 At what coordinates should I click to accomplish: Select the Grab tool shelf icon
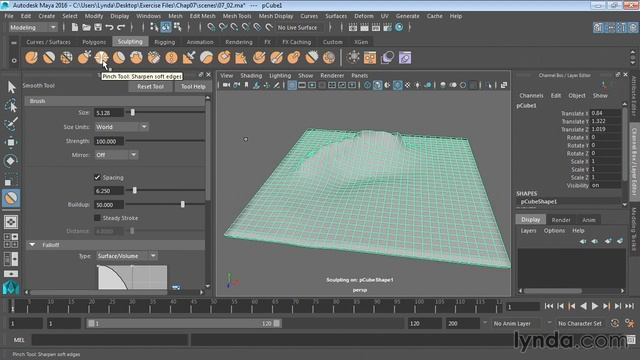click(x=84, y=58)
